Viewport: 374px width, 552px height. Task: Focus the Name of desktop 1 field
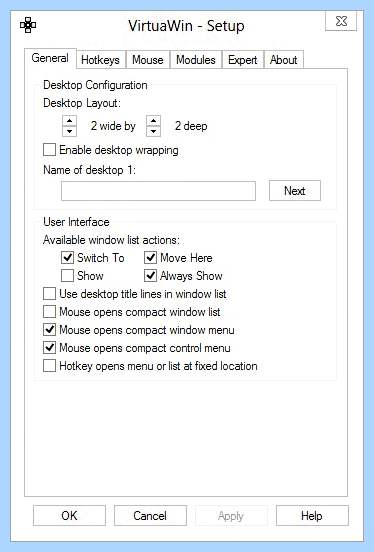pyautogui.click(x=158, y=191)
